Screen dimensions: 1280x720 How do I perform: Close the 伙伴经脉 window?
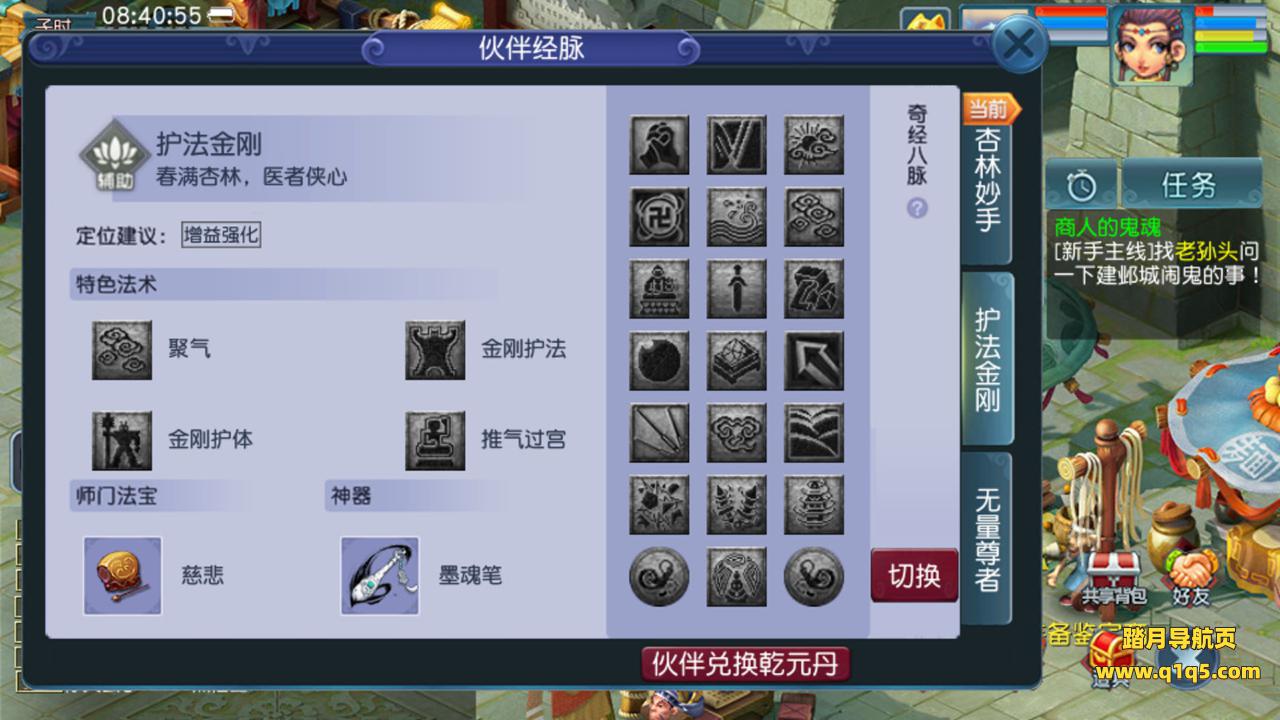click(1019, 45)
